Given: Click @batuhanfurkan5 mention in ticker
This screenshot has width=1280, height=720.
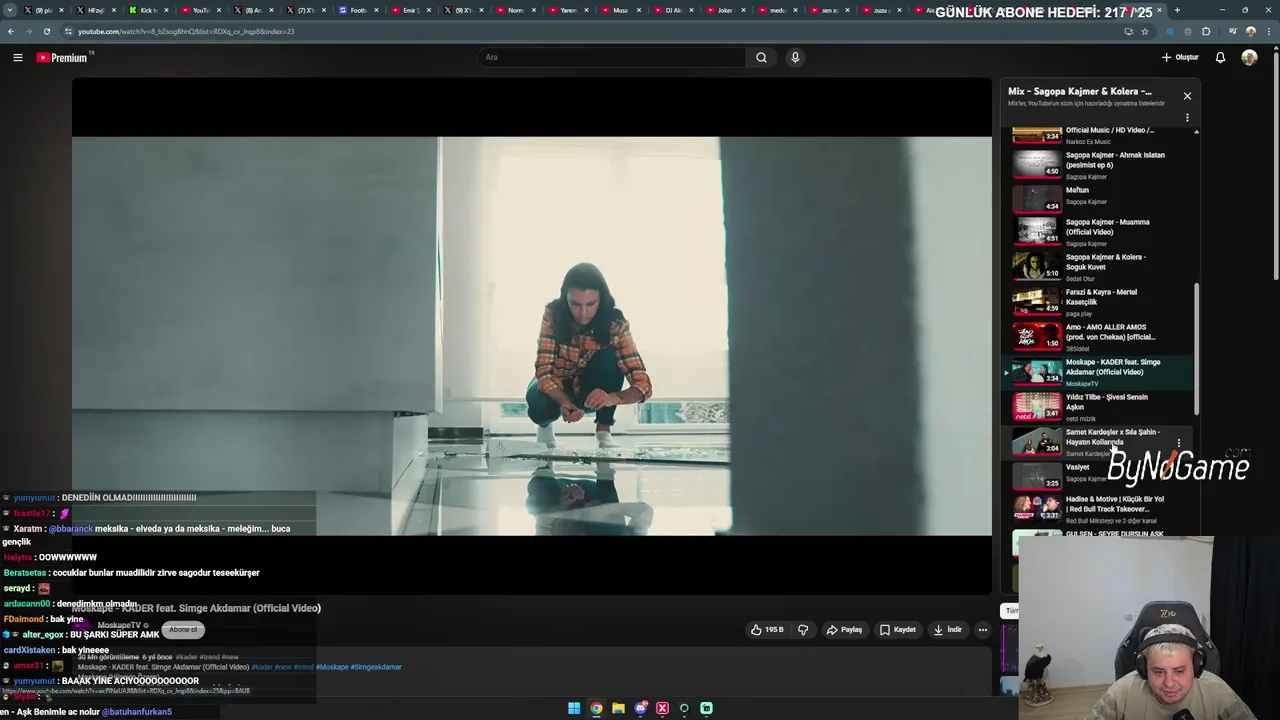Looking at the screenshot, I should [x=137, y=712].
